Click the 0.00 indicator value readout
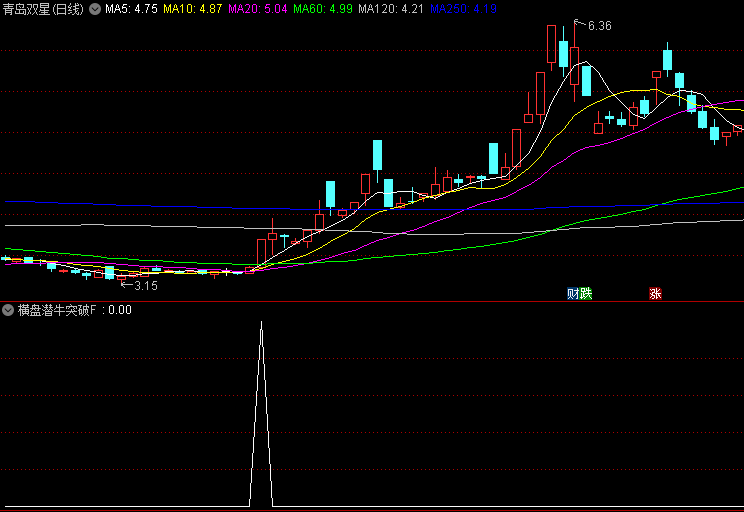Viewport: 744px width, 512px height. click(x=119, y=310)
